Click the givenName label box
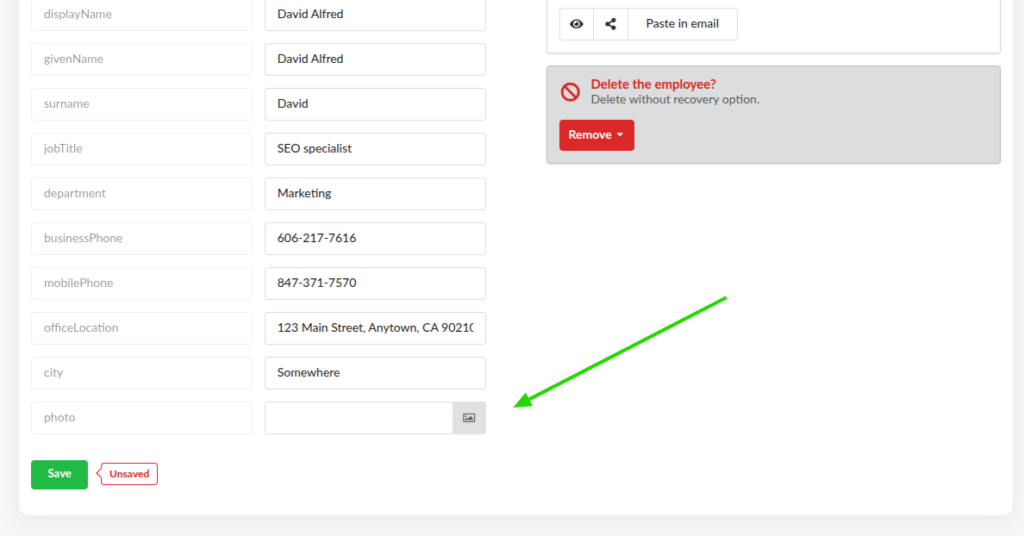 pyautogui.click(x=142, y=59)
